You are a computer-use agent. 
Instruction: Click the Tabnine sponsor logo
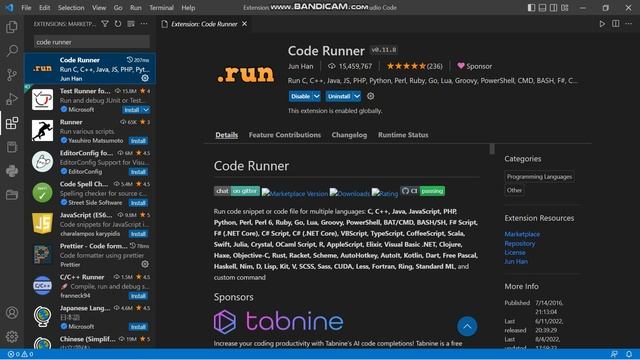(278, 322)
